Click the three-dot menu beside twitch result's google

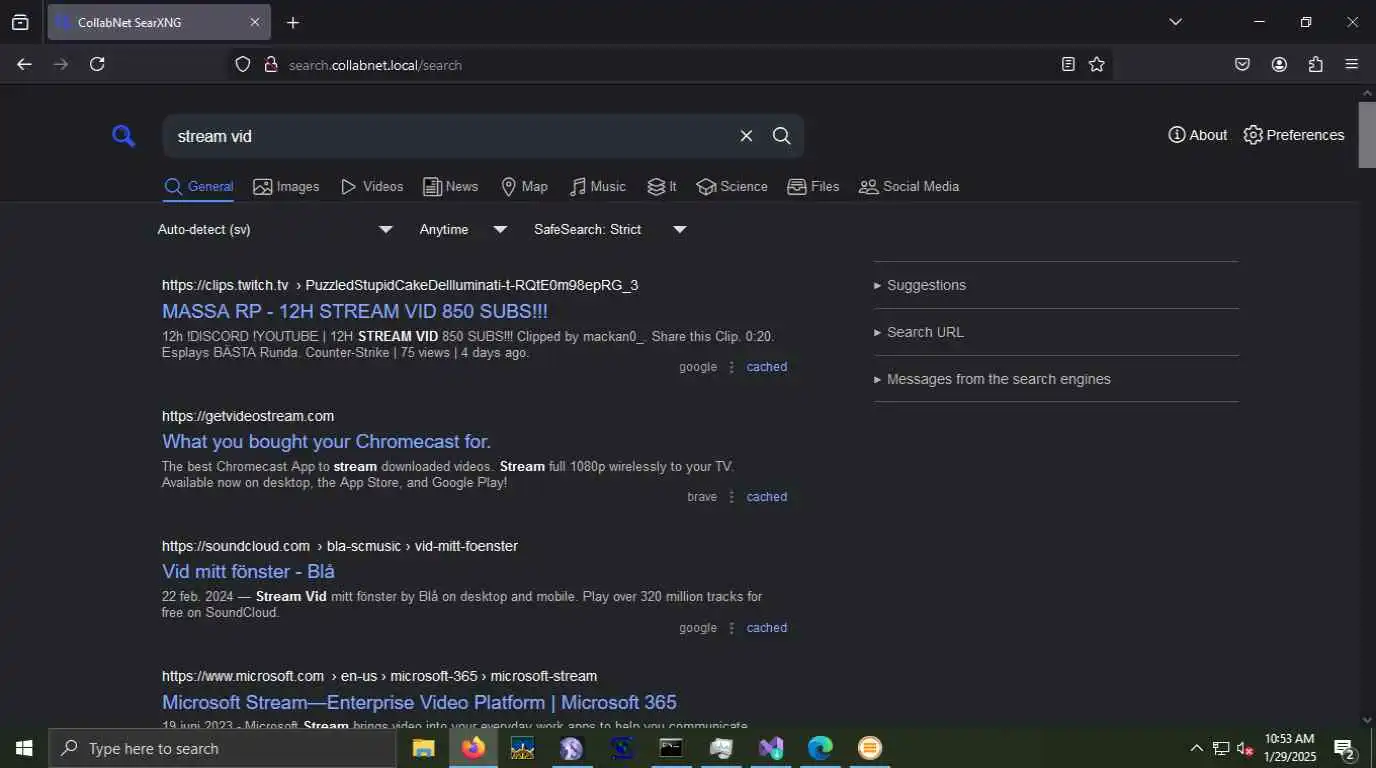(x=731, y=367)
